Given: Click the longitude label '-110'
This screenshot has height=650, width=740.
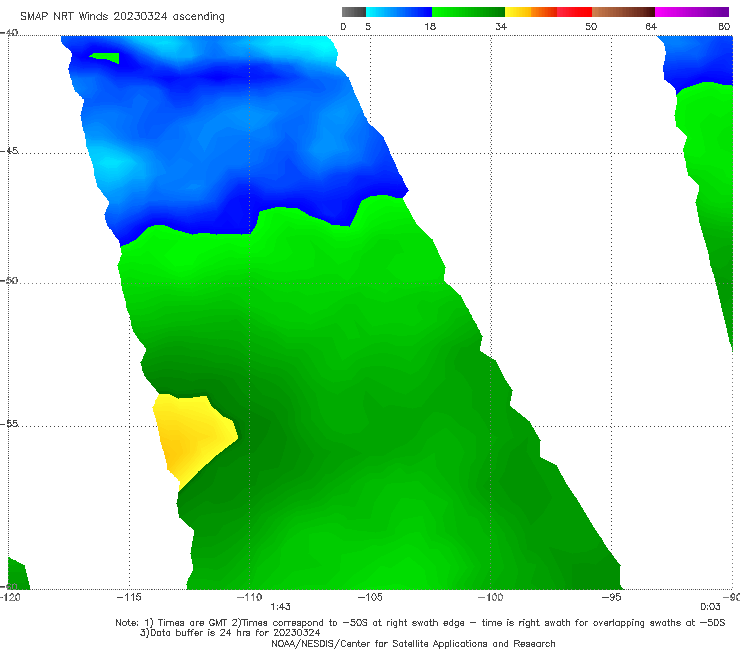Looking at the screenshot, I should coord(249,597).
